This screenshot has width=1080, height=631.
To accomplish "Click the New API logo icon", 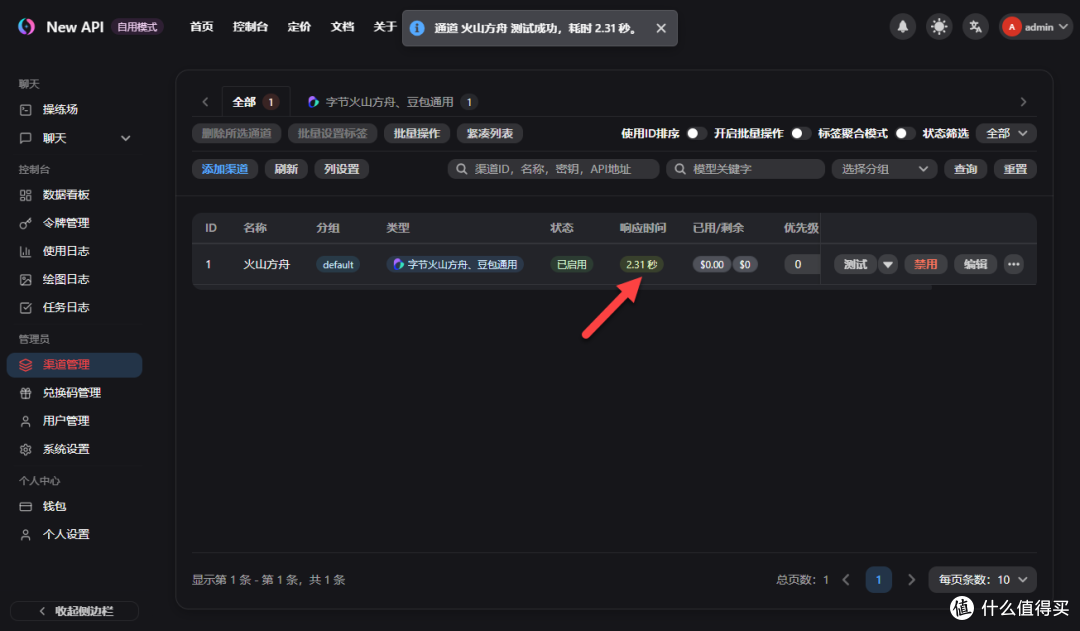I will click(x=26, y=27).
